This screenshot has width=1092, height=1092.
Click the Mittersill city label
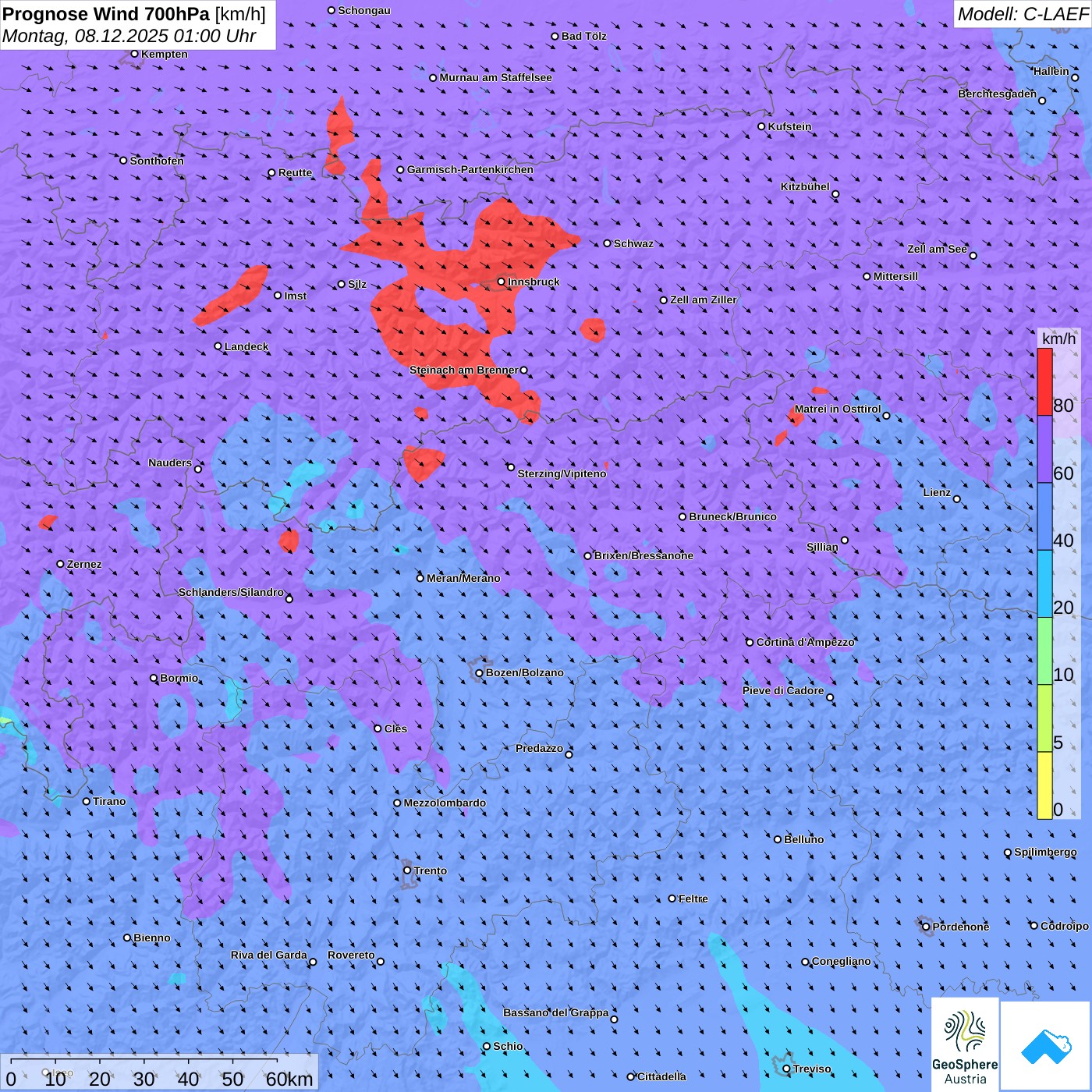pos(895,276)
